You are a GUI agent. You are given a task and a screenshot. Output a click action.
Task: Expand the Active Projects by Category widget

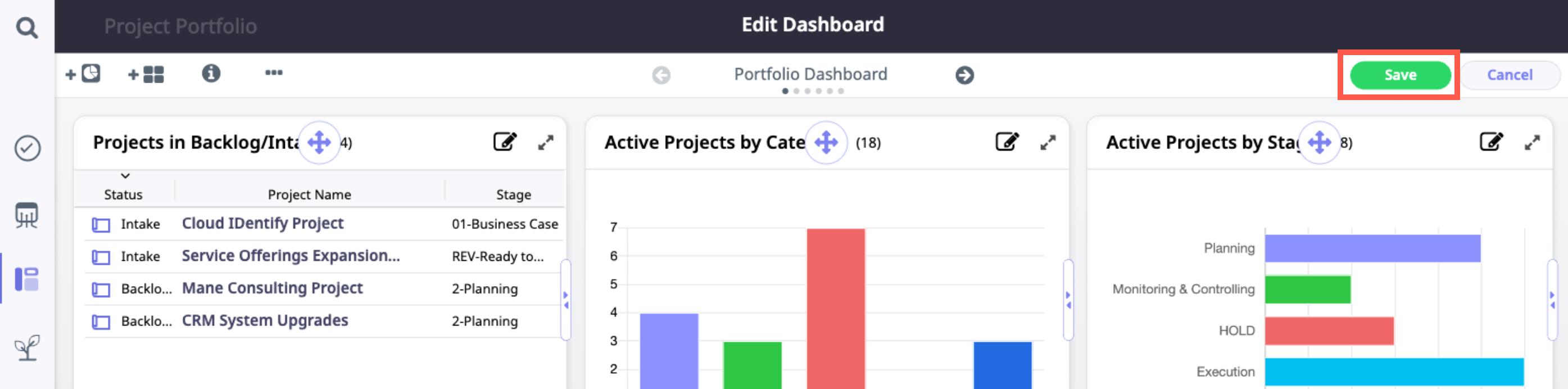pos(1048,142)
